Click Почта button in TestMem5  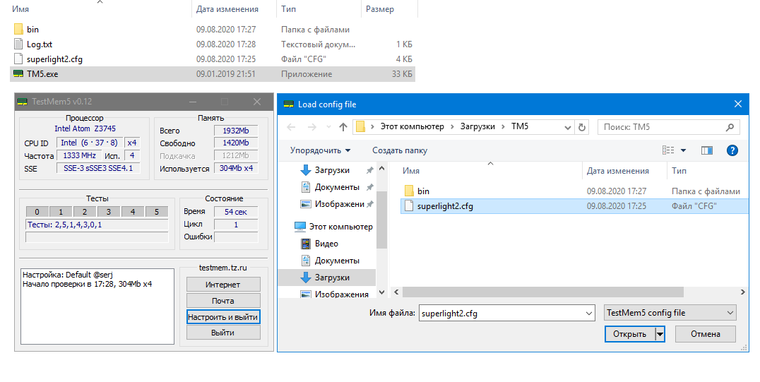click(223, 301)
